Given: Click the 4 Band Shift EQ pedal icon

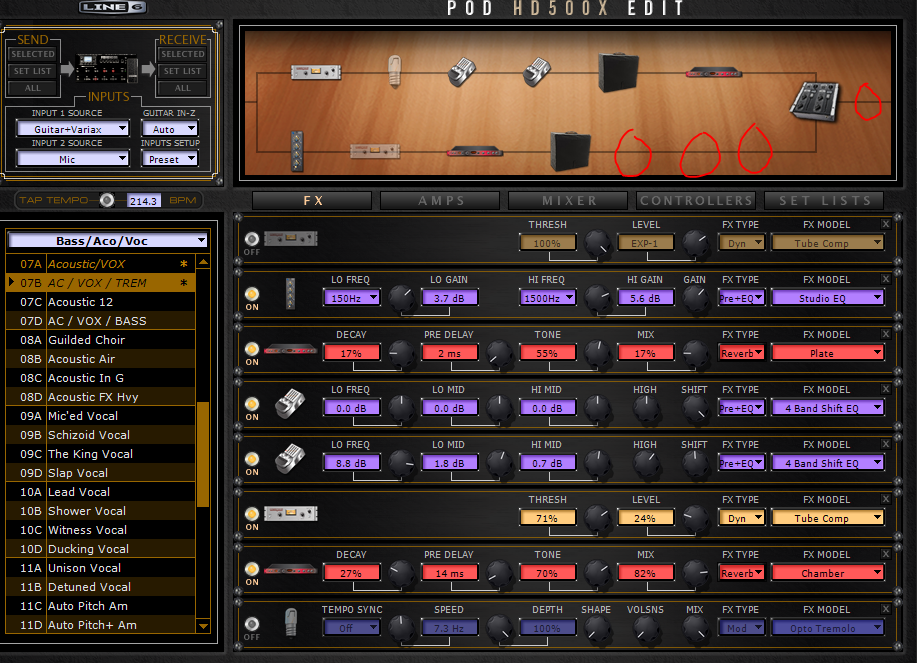Looking at the screenshot, I should 290,404.
